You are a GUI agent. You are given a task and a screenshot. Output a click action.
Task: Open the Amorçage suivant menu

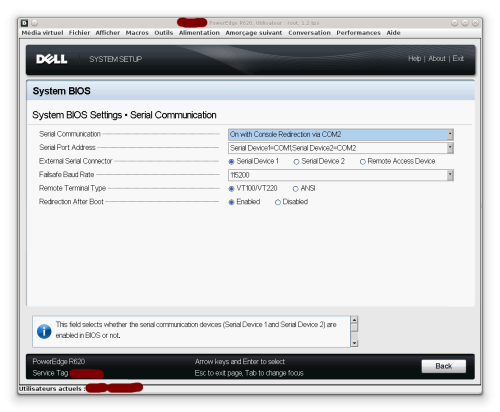[254, 33]
